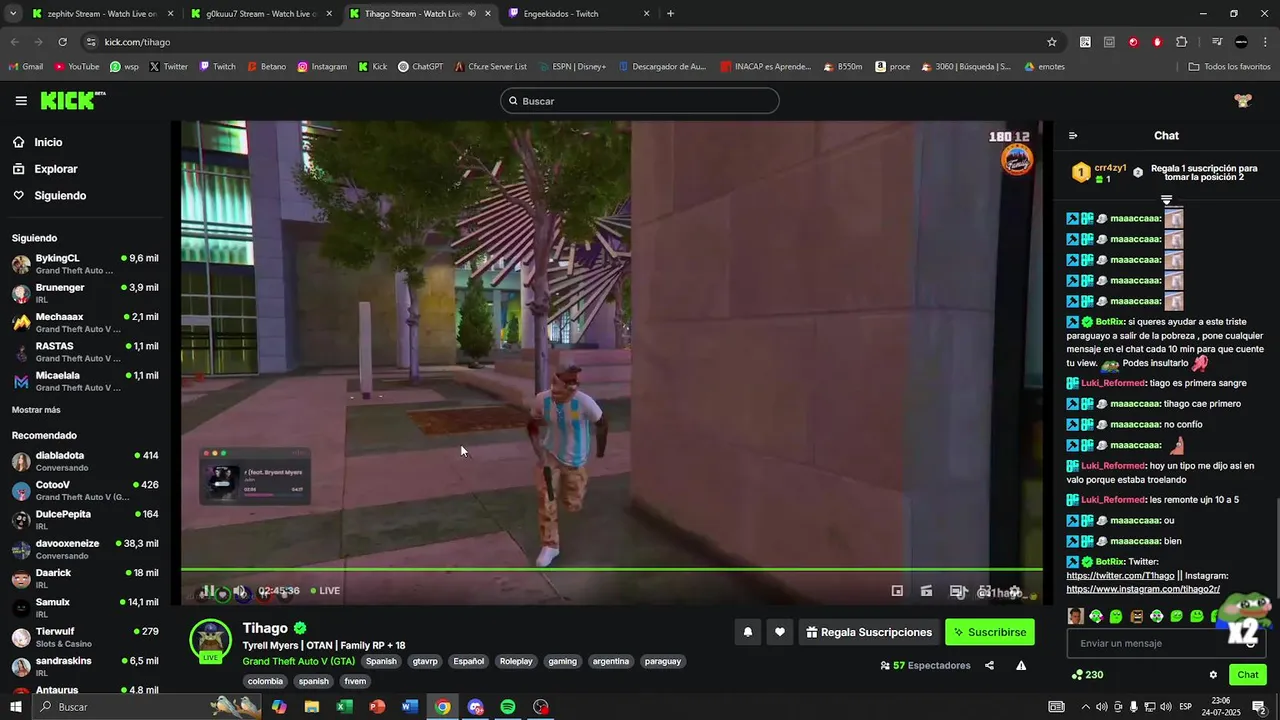Open Grand Theft Auto V category
The image size is (1280, 720).
click(298, 661)
